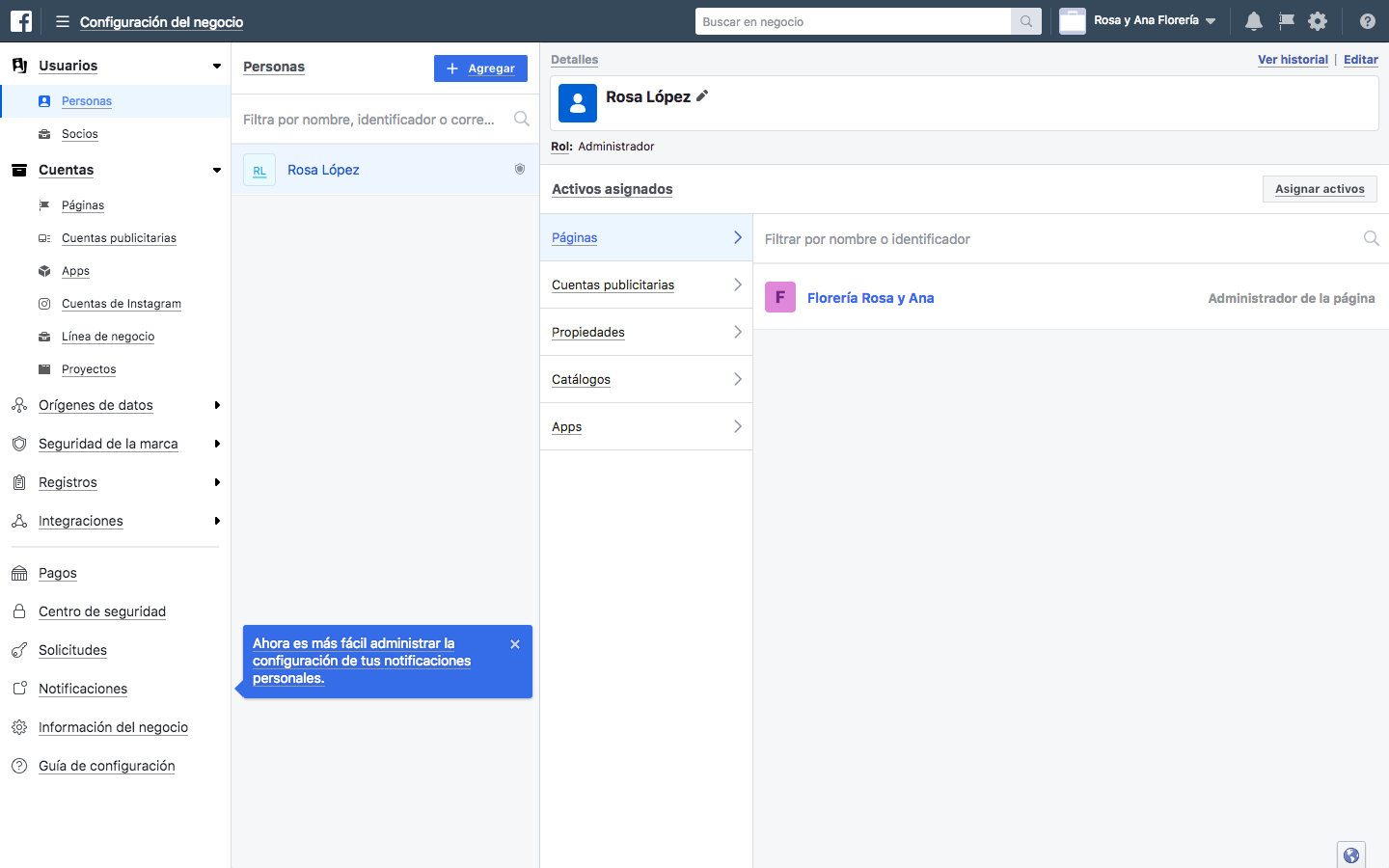Click the search magnifier button in top bar

(1026, 21)
